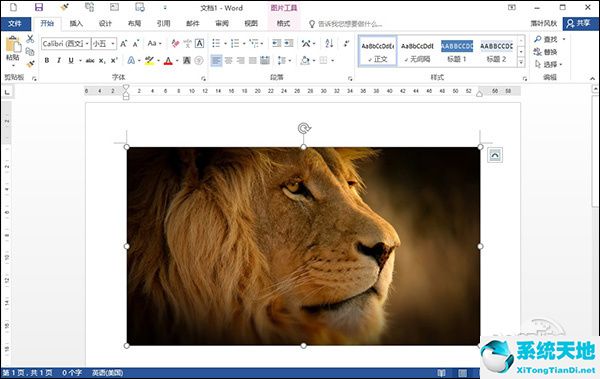The image size is (600, 379).
Task: Click the Character Border icon
Action: click(199, 43)
